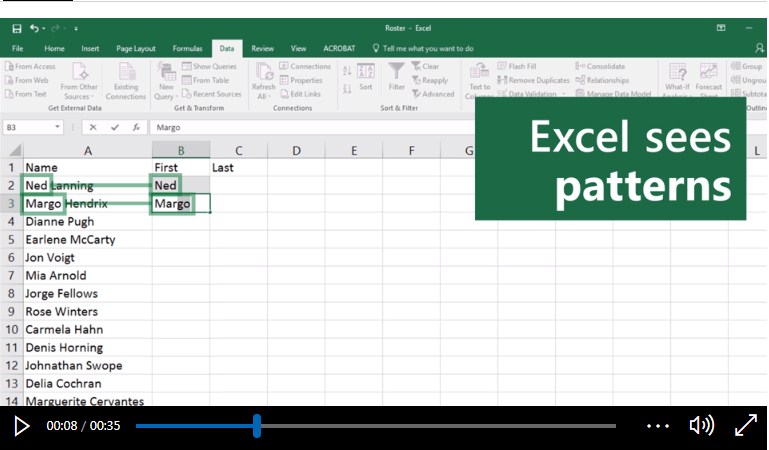Switch to the Insert ribbon tab
This screenshot has height=450, width=769.
(x=90, y=49)
